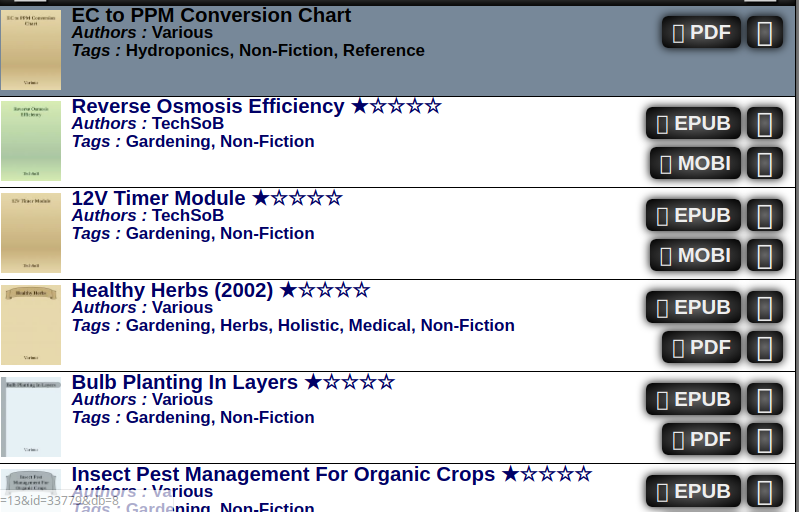Download PDF of EC to PPM Conversion Chart

701,32
